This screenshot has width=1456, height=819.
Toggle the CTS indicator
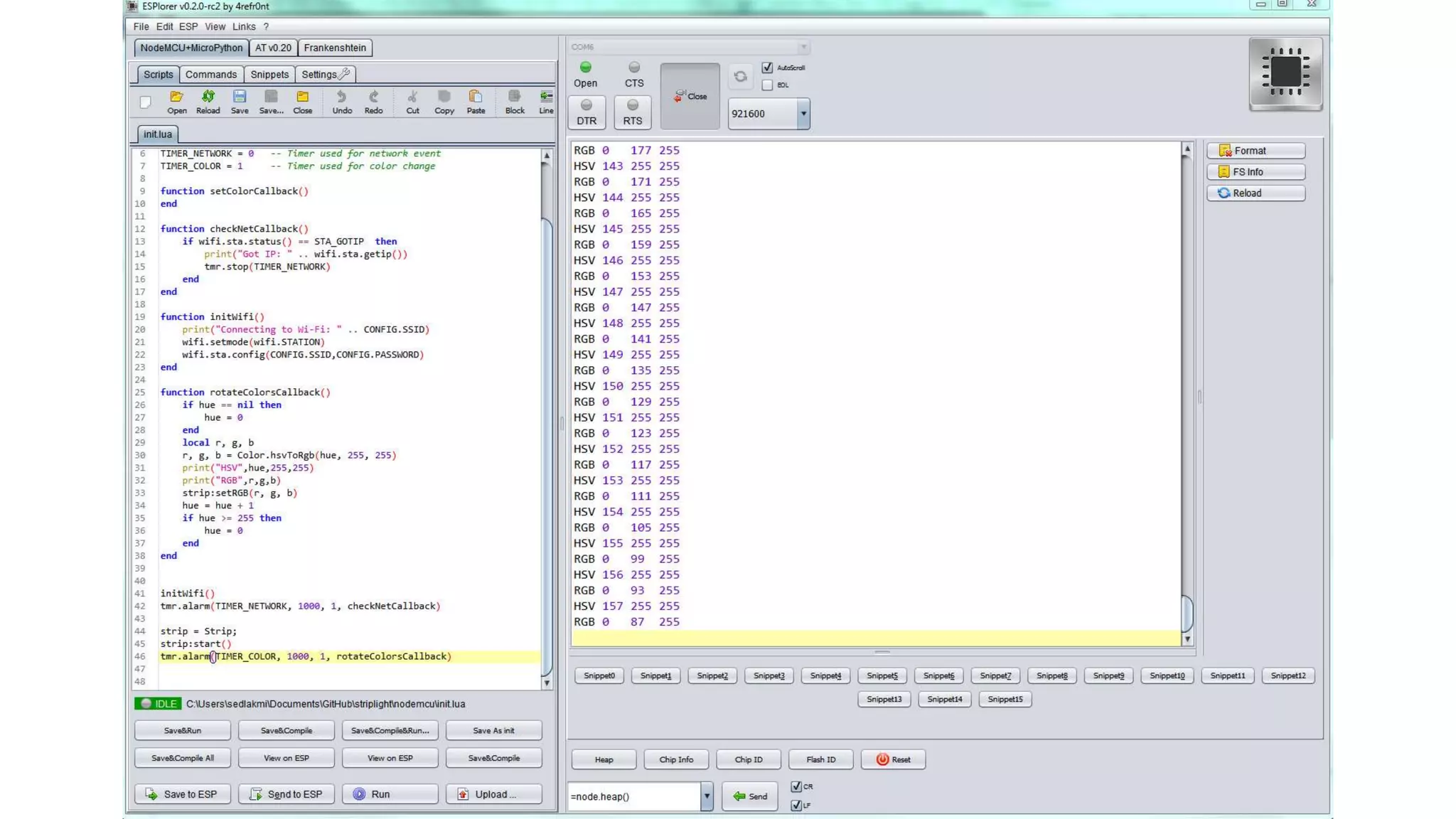tap(633, 74)
